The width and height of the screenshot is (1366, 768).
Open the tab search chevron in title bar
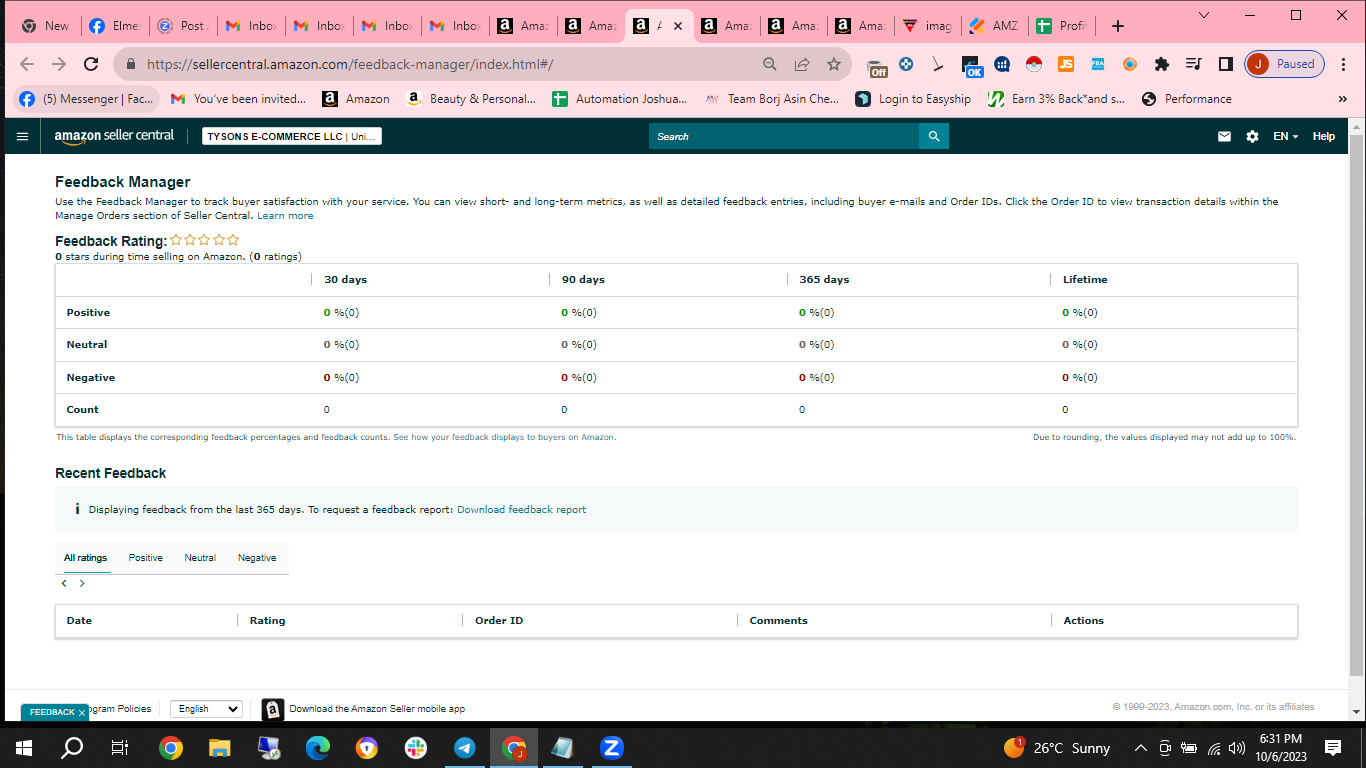click(x=1203, y=15)
